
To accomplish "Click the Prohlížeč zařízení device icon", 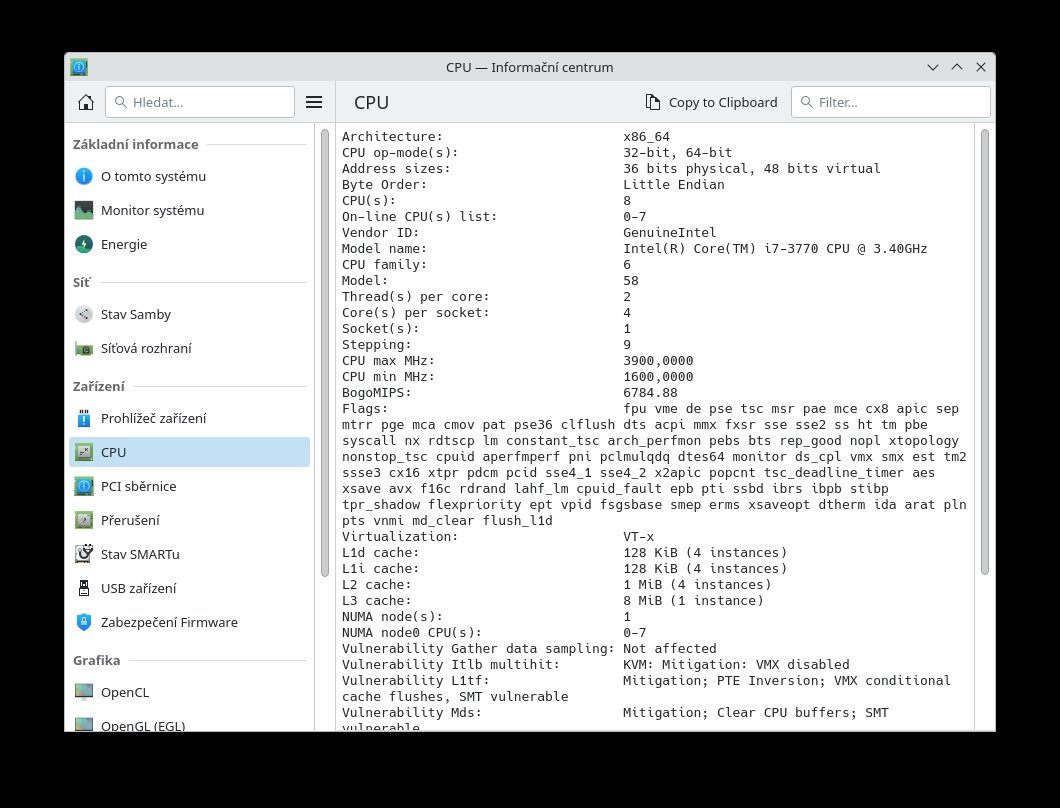I will (x=84, y=419).
